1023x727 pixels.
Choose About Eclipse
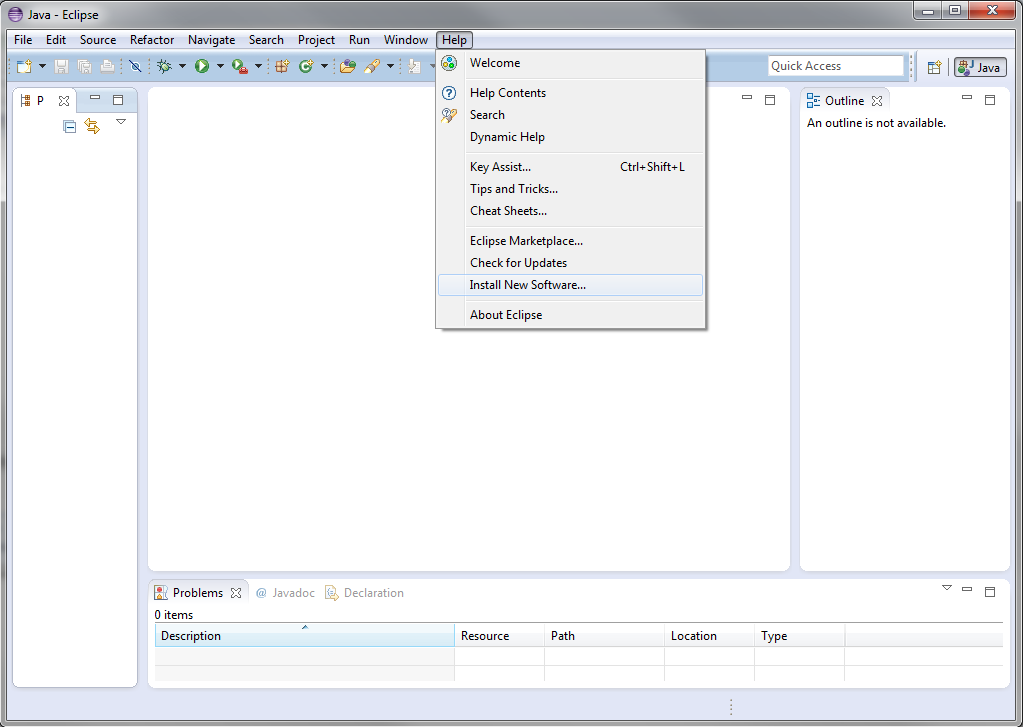point(570,315)
